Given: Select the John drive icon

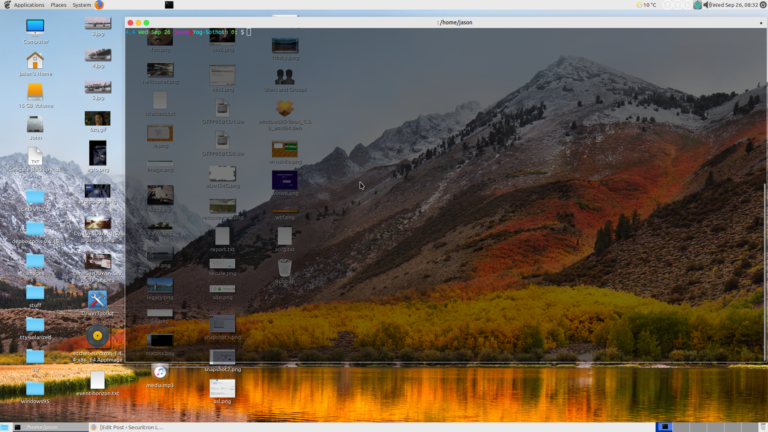Looking at the screenshot, I should tap(35, 124).
